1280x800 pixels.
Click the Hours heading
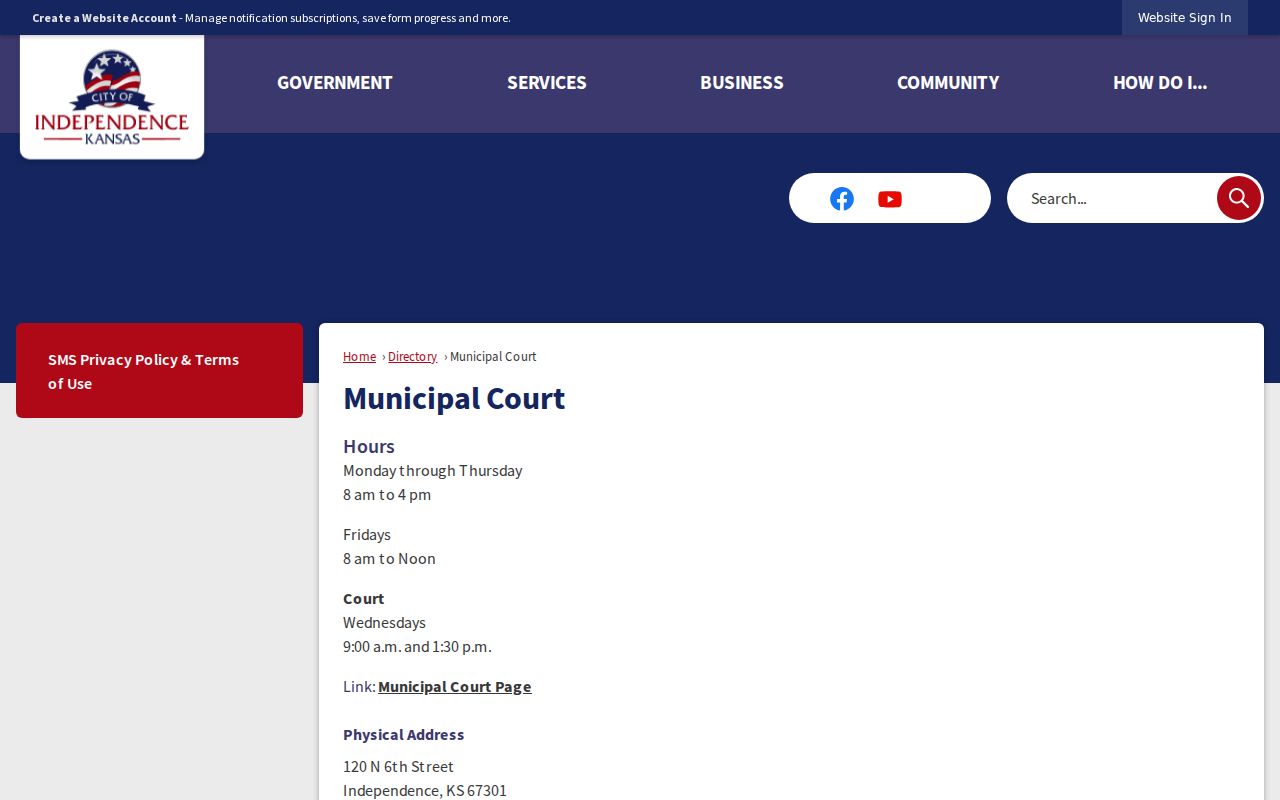coord(369,446)
